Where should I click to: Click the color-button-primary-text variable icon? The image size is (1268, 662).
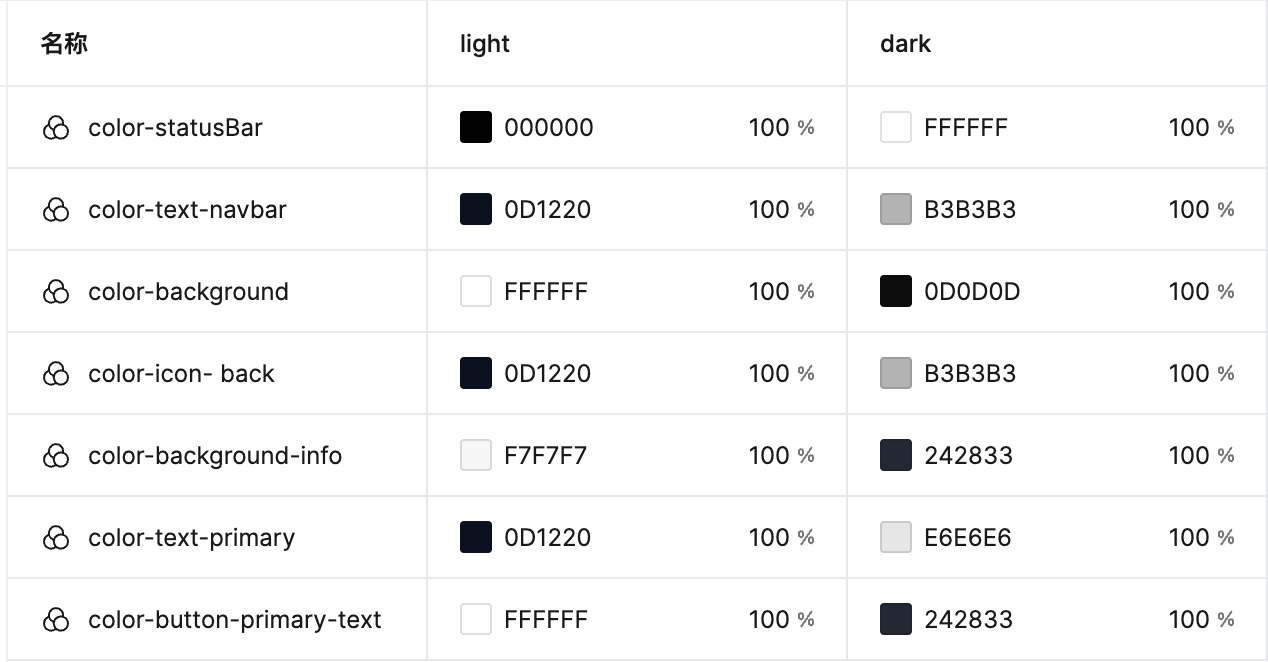coord(57,620)
